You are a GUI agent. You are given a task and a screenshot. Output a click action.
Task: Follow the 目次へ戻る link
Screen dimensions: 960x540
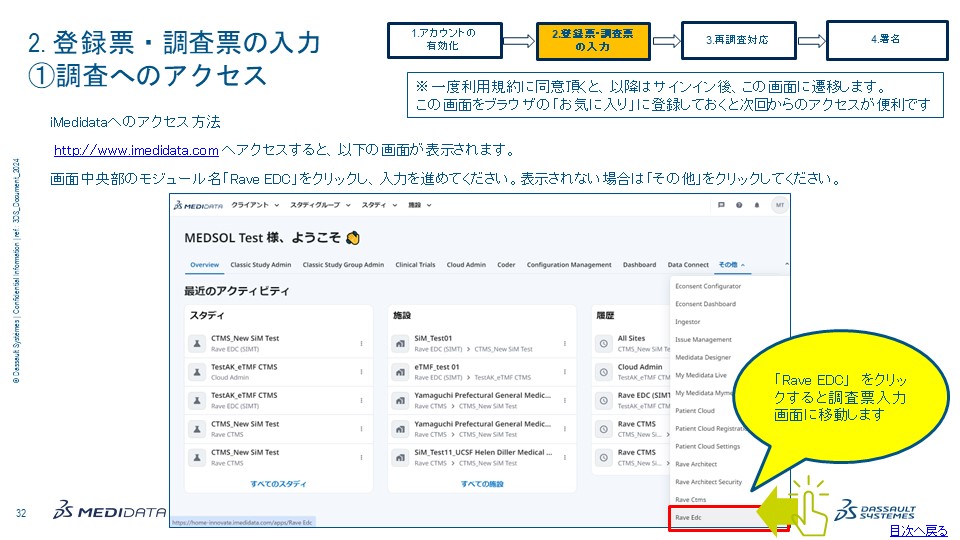click(x=918, y=531)
